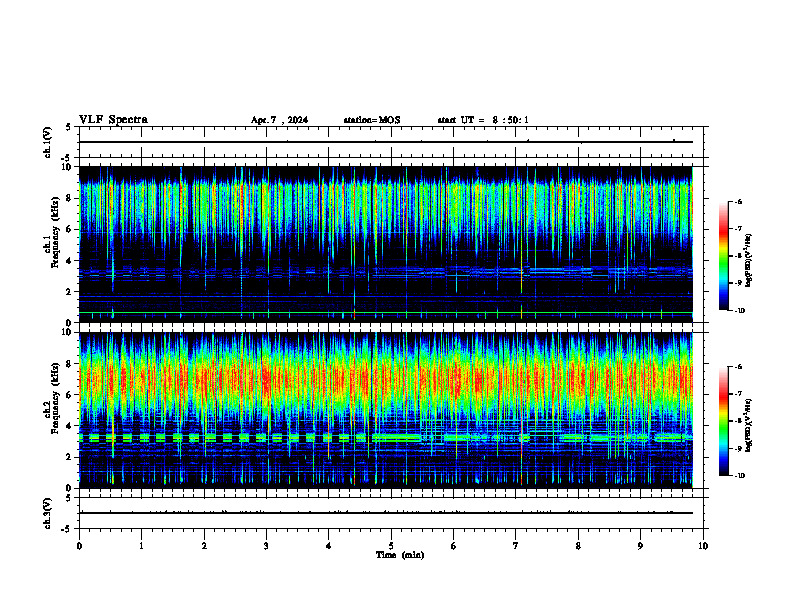The height and width of the screenshot is (612, 792).
Task: Click time axis tick label "1"
Action: 141,546
